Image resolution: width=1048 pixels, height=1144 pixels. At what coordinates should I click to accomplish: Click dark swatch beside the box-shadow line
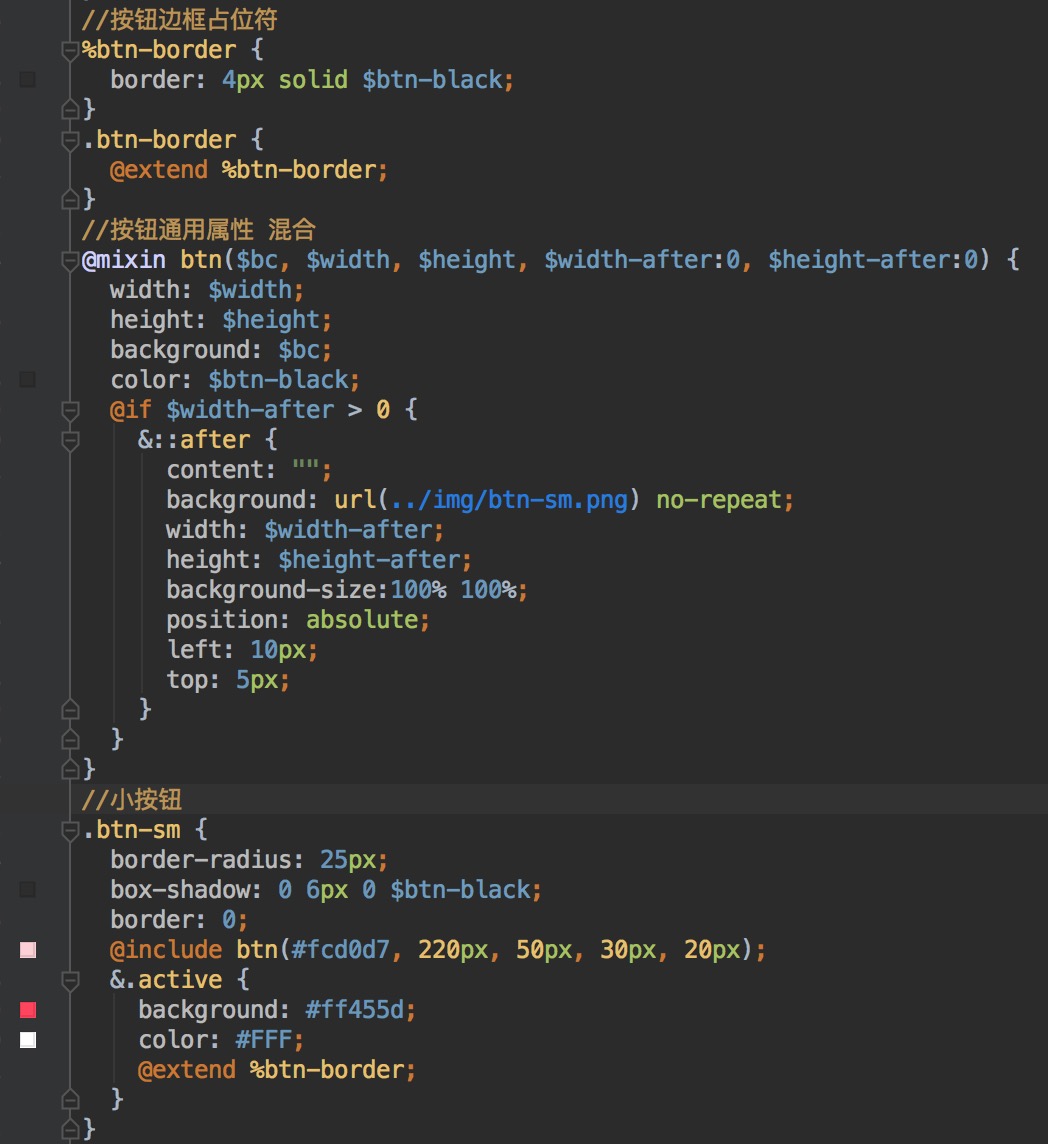point(28,889)
